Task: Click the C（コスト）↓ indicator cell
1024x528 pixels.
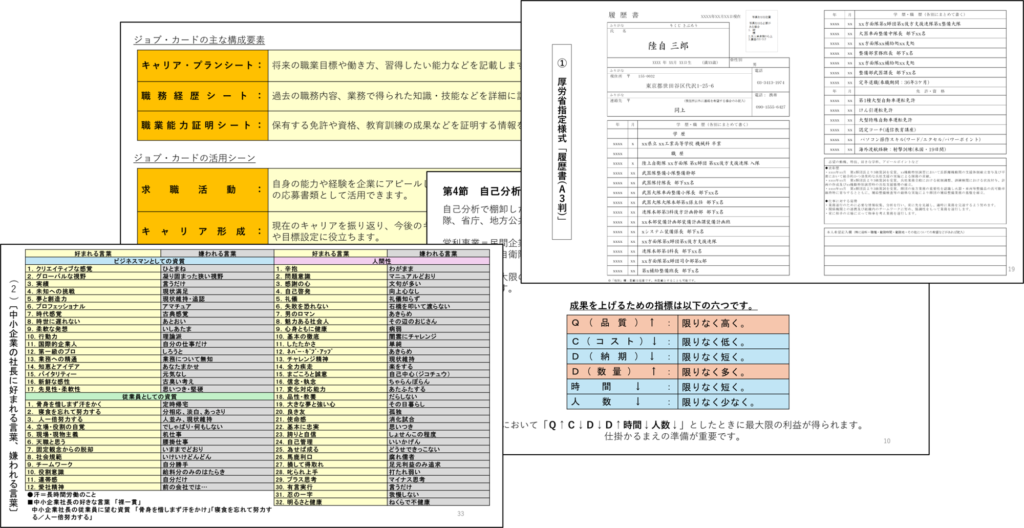Action: pos(623,342)
